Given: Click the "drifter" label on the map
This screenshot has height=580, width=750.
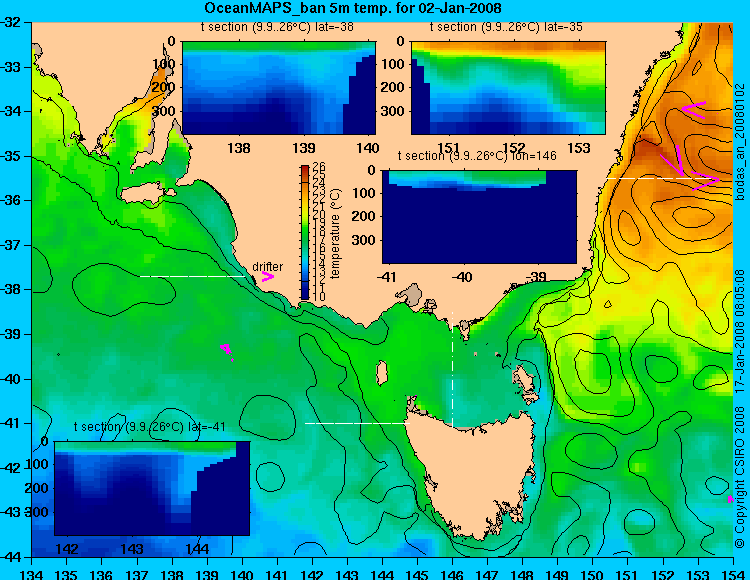Looking at the screenshot, I should click(x=267, y=267).
